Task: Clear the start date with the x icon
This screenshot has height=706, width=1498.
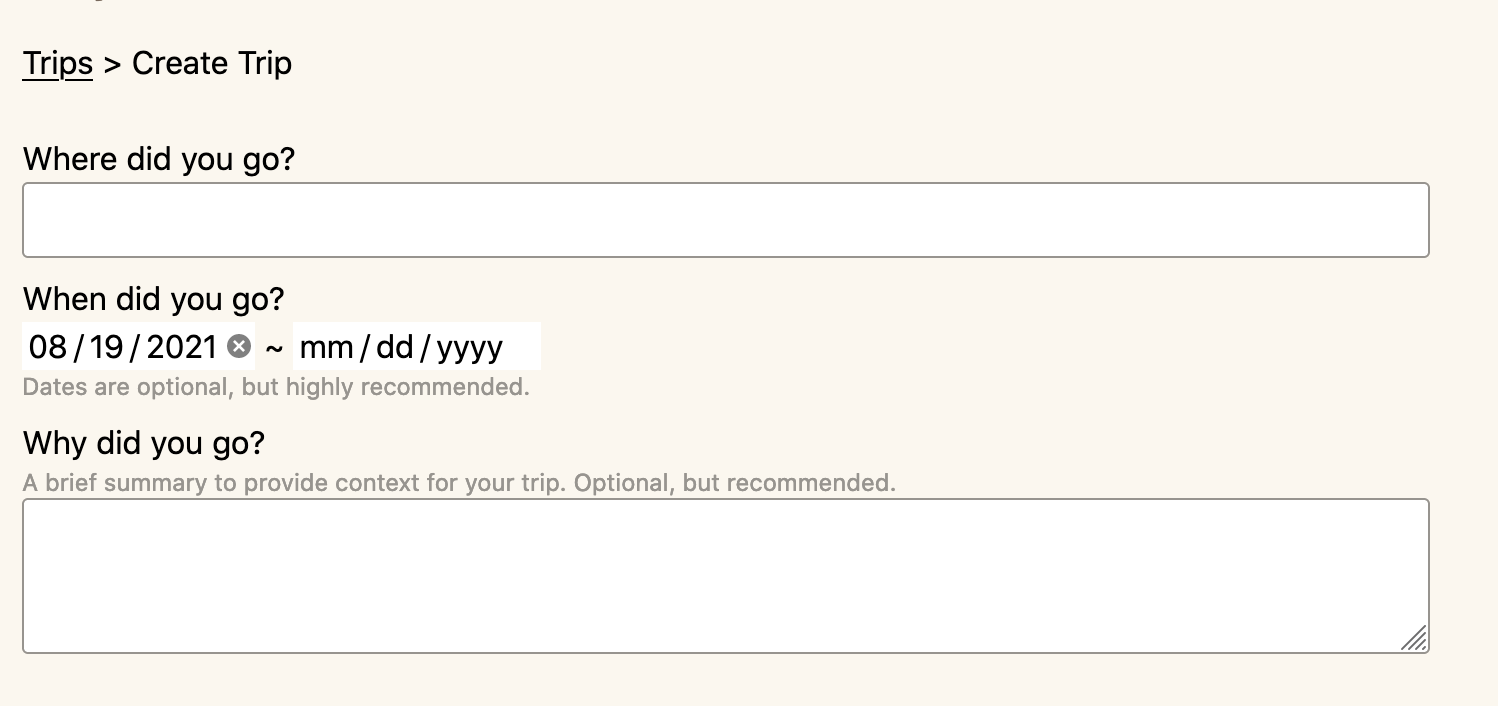Action: point(239,346)
